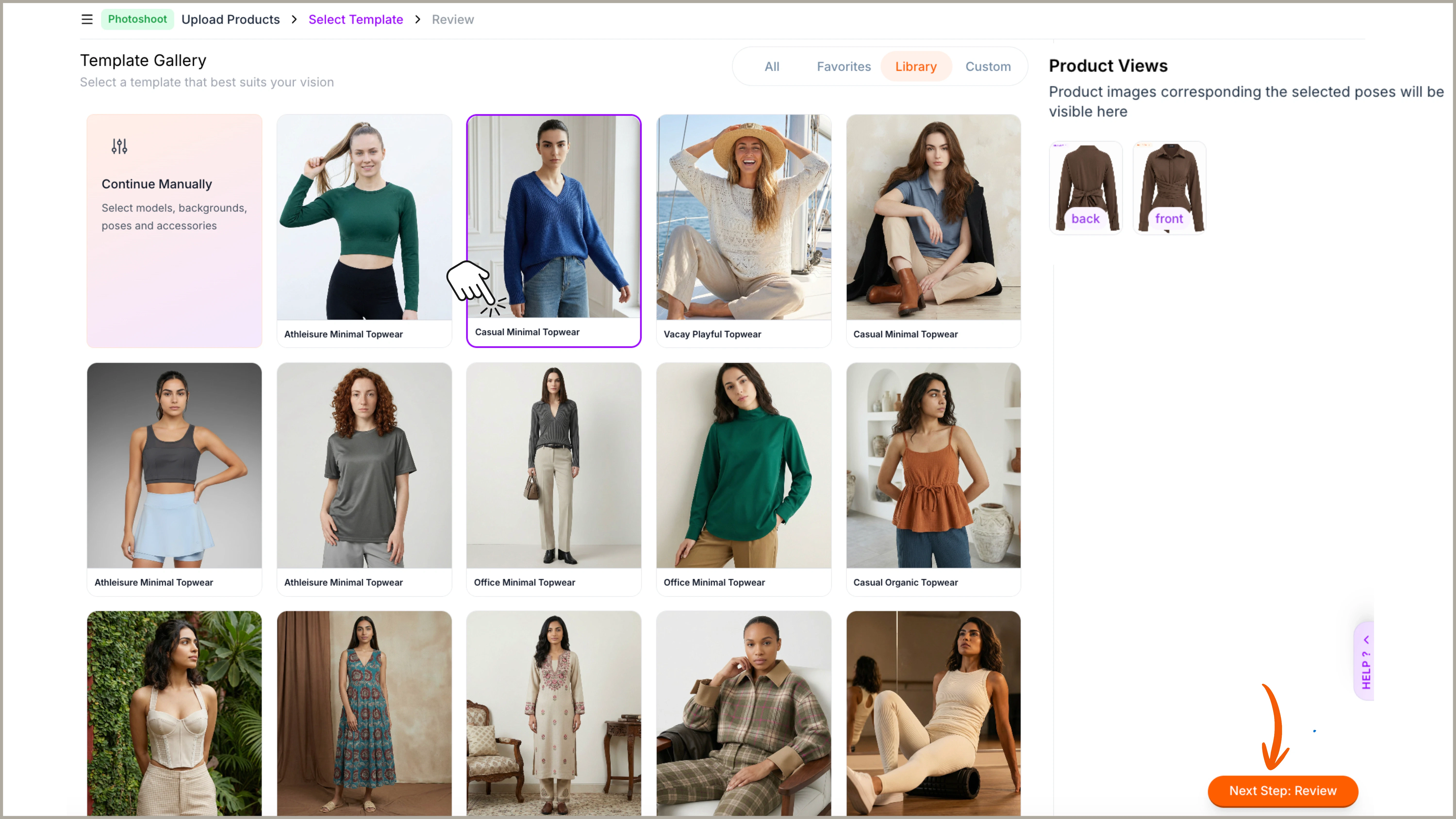
Task: Select the Library tab
Action: point(916,67)
